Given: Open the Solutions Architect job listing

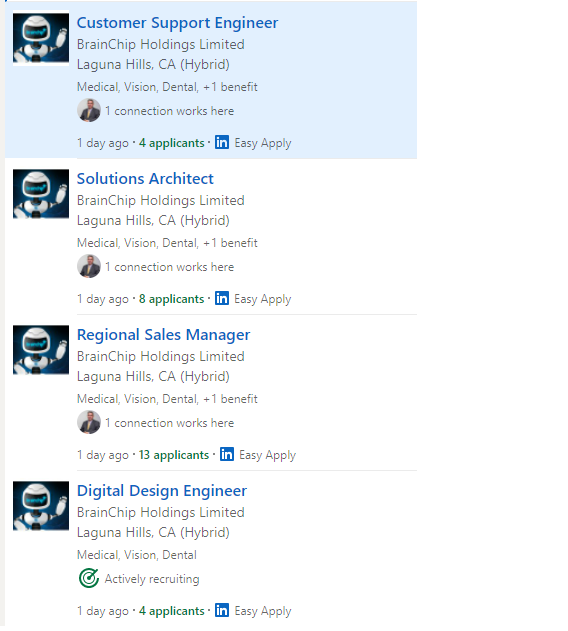Looking at the screenshot, I should [x=145, y=179].
